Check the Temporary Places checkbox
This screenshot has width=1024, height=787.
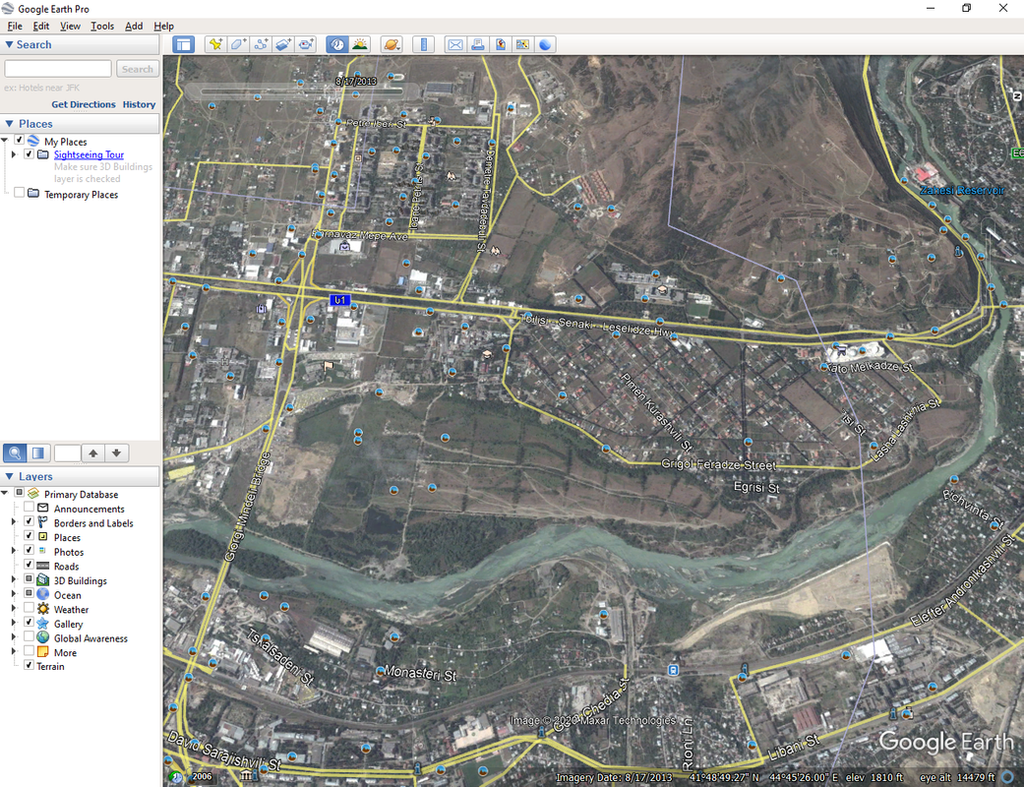[19, 193]
